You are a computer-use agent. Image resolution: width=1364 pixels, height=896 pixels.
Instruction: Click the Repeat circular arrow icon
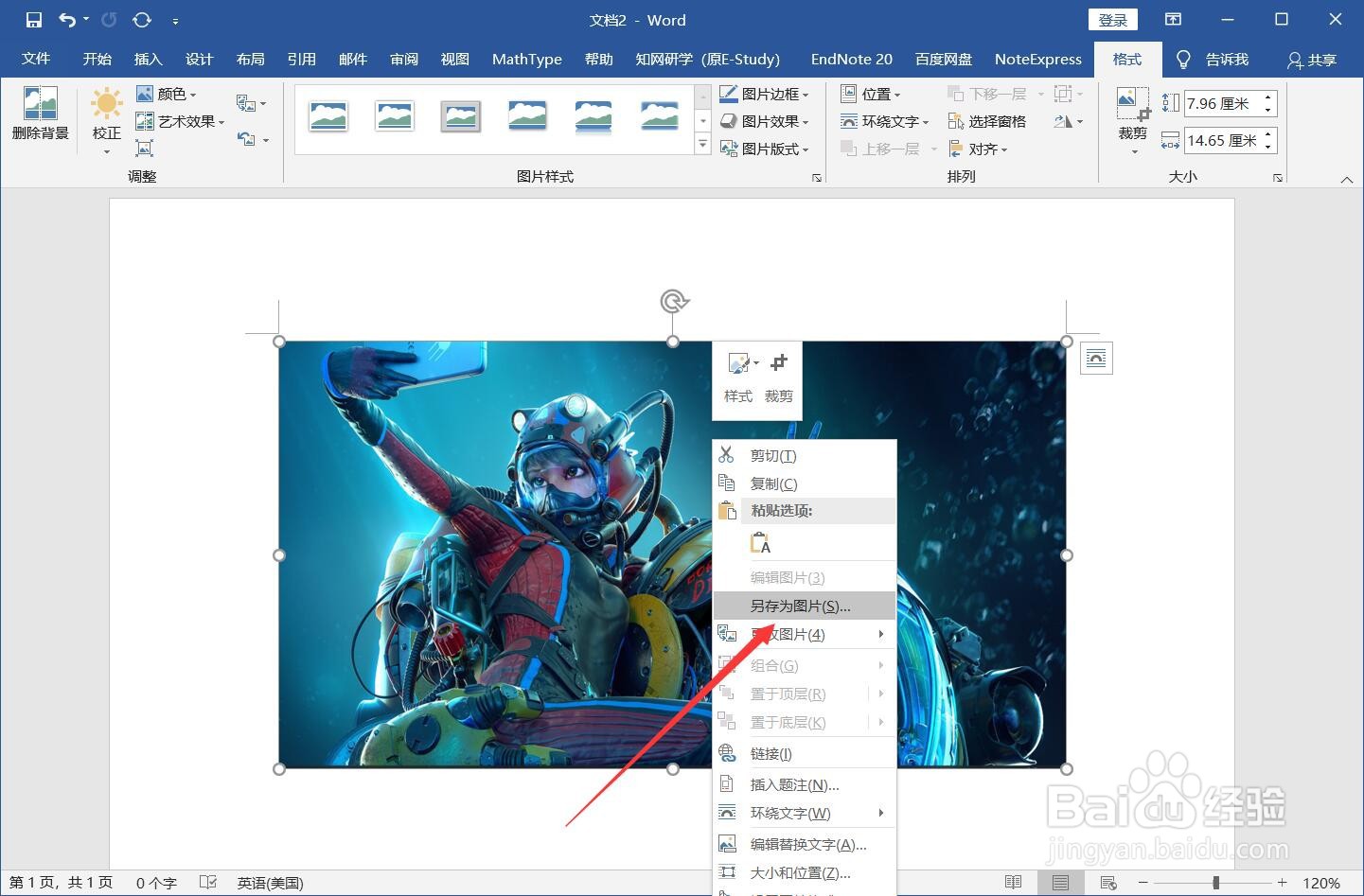(142, 20)
